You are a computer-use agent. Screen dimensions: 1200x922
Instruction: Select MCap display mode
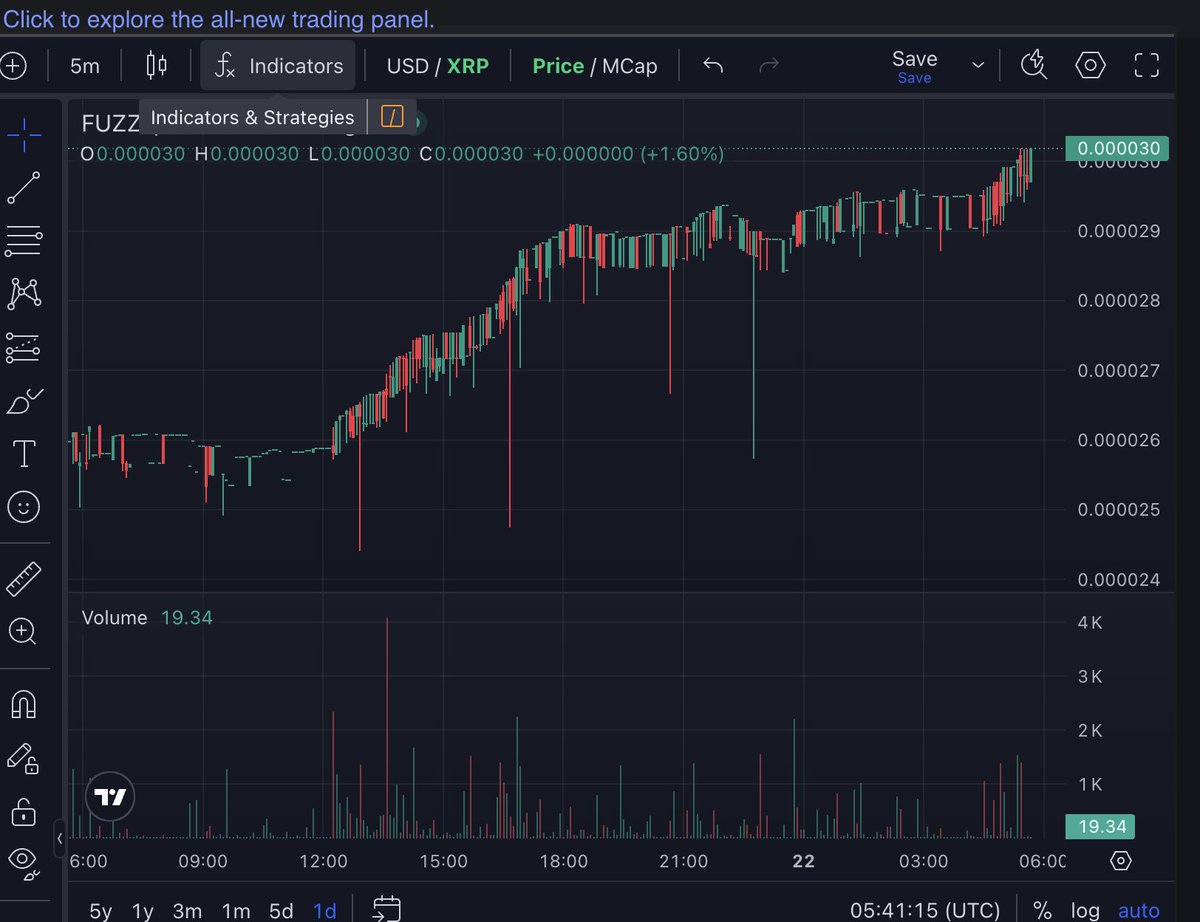click(x=630, y=66)
